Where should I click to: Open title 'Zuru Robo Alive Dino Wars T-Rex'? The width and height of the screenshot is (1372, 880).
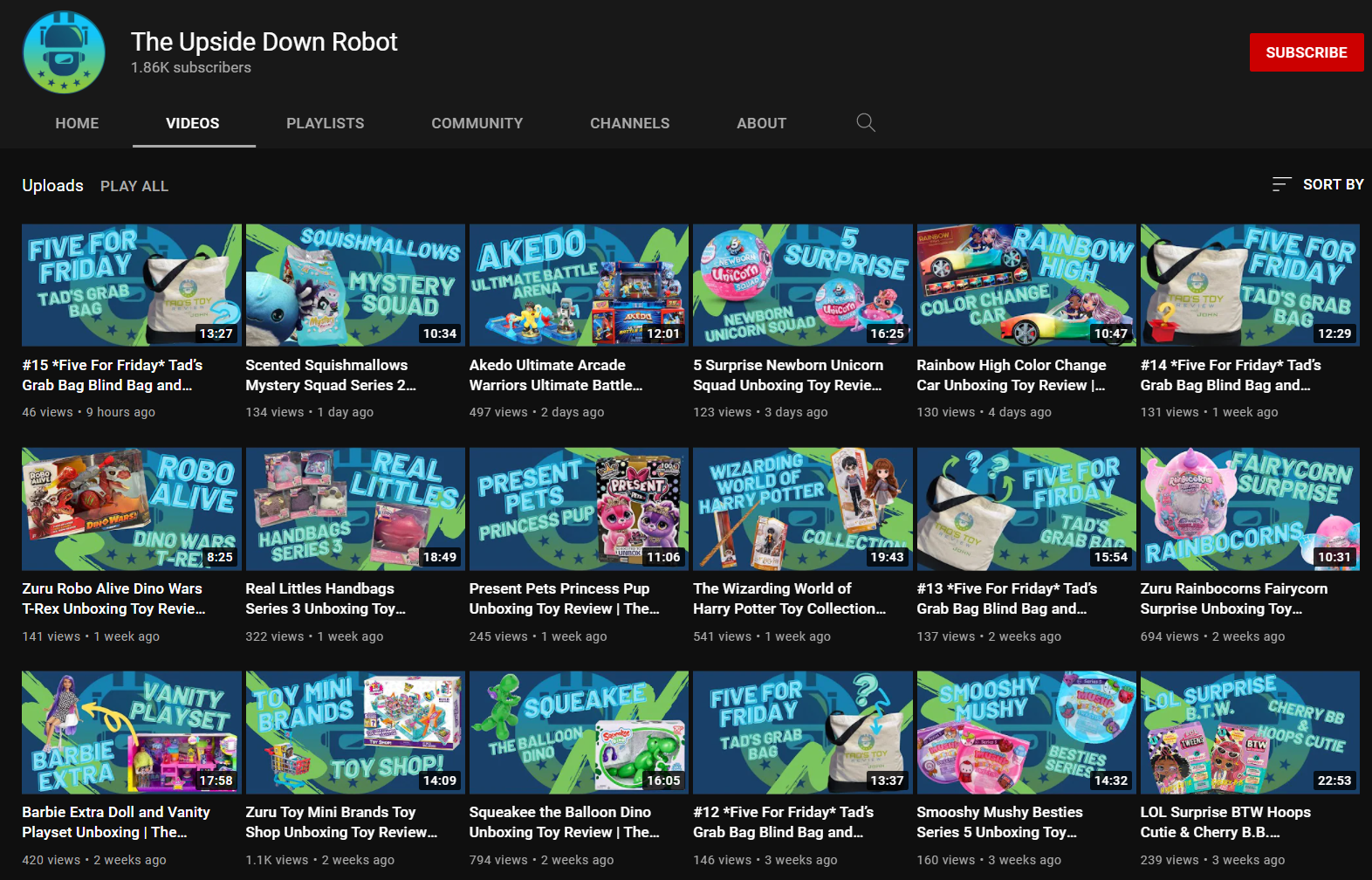click(x=113, y=598)
